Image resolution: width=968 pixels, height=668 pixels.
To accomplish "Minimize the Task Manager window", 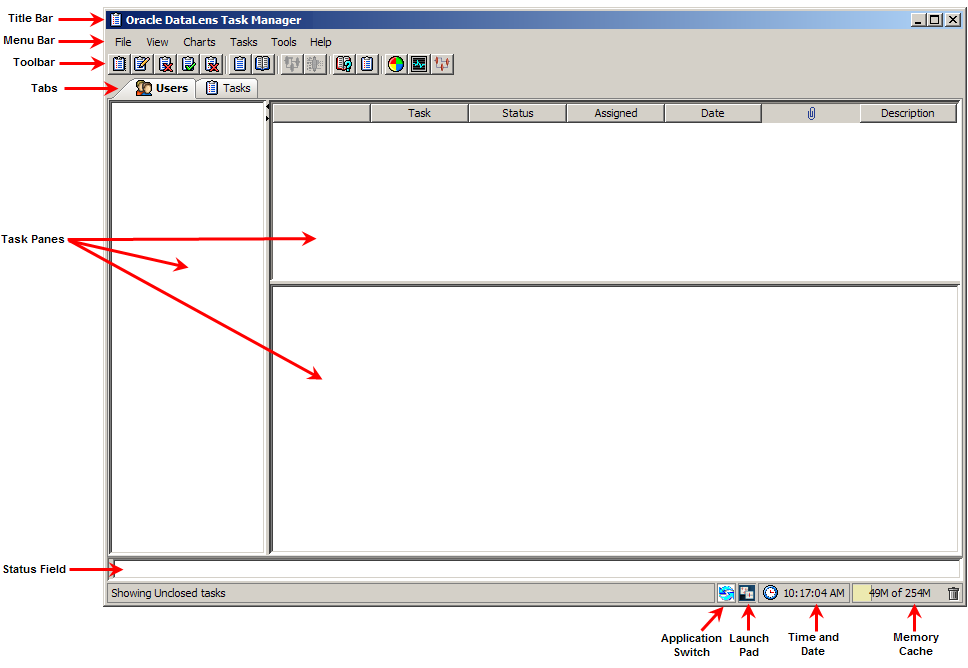I will pos(918,20).
